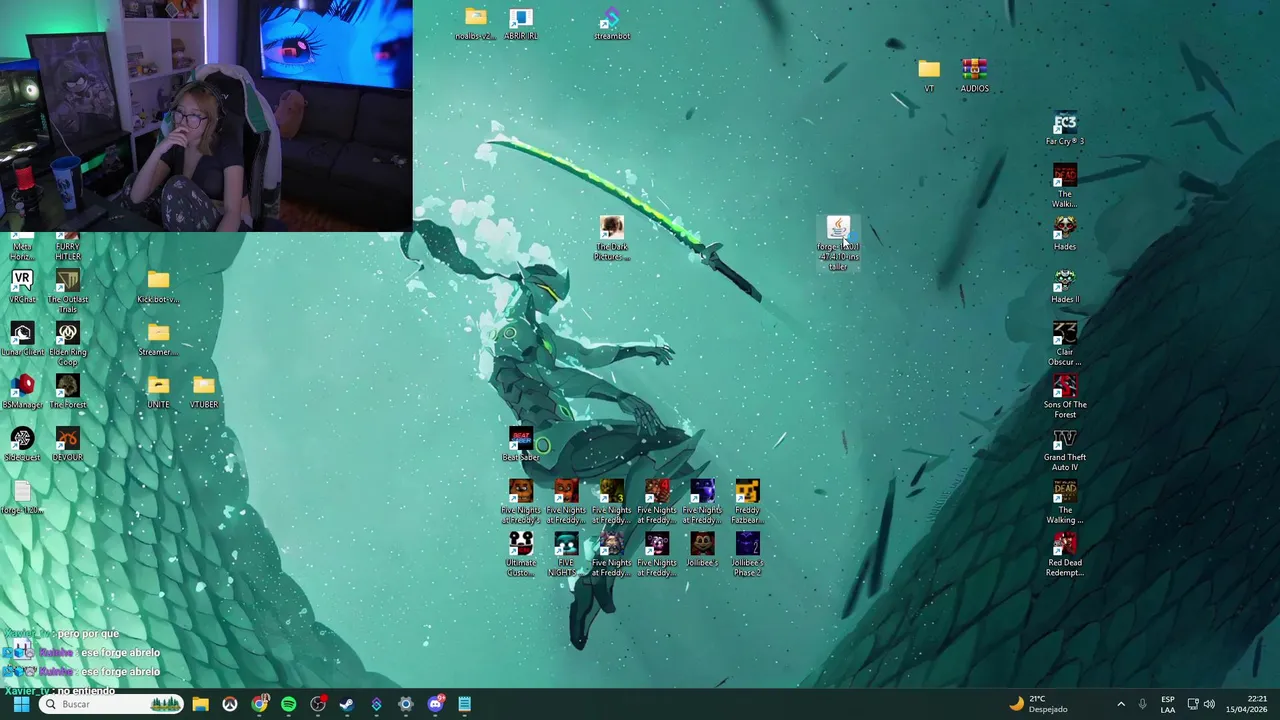Select the forge Java jar file under the cursor
The image size is (1280, 720).
838,243
